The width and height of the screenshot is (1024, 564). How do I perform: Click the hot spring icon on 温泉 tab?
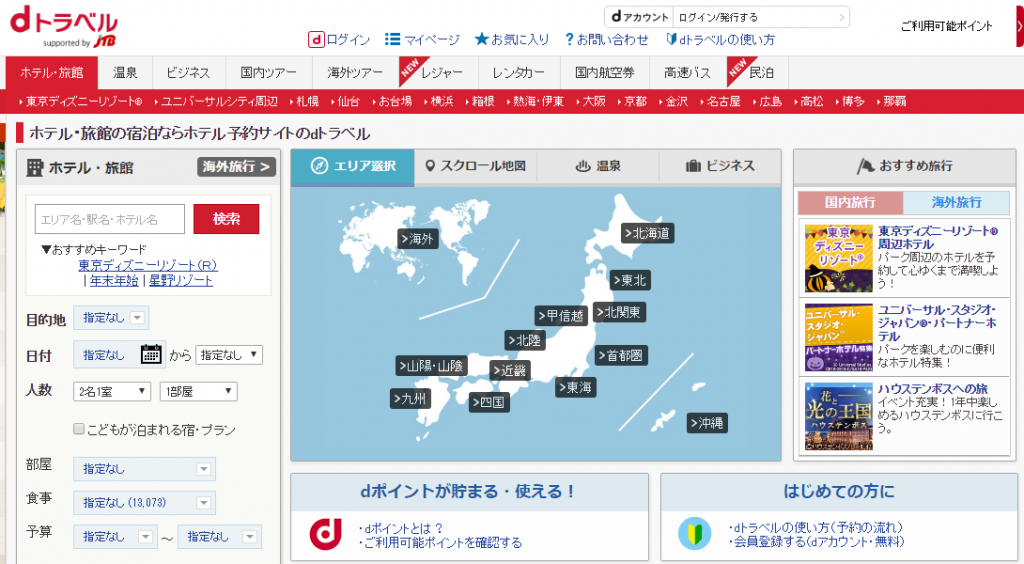[x=583, y=166]
